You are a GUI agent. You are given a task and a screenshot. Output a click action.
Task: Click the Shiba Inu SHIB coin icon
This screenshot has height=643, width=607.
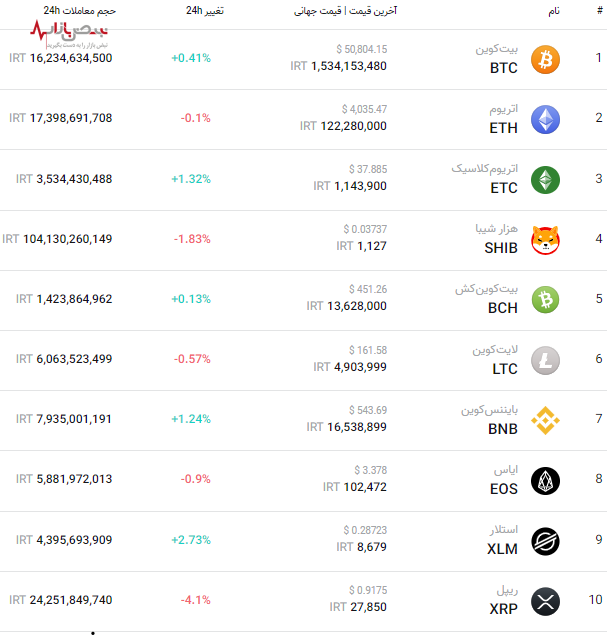point(545,239)
